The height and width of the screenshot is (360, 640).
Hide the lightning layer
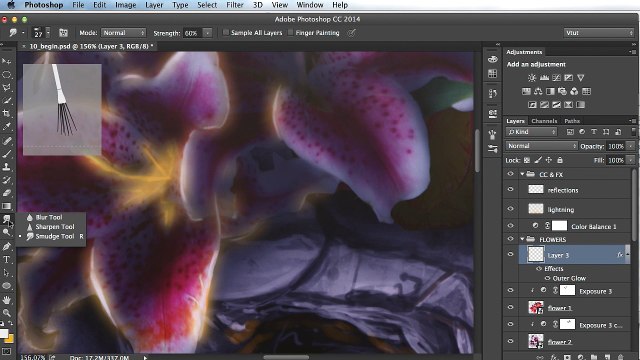[510, 209]
